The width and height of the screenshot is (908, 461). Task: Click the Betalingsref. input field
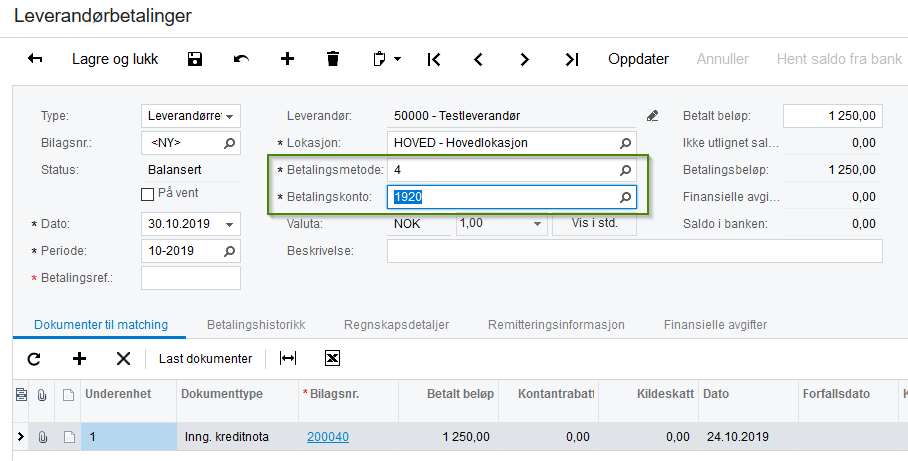point(191,277)
